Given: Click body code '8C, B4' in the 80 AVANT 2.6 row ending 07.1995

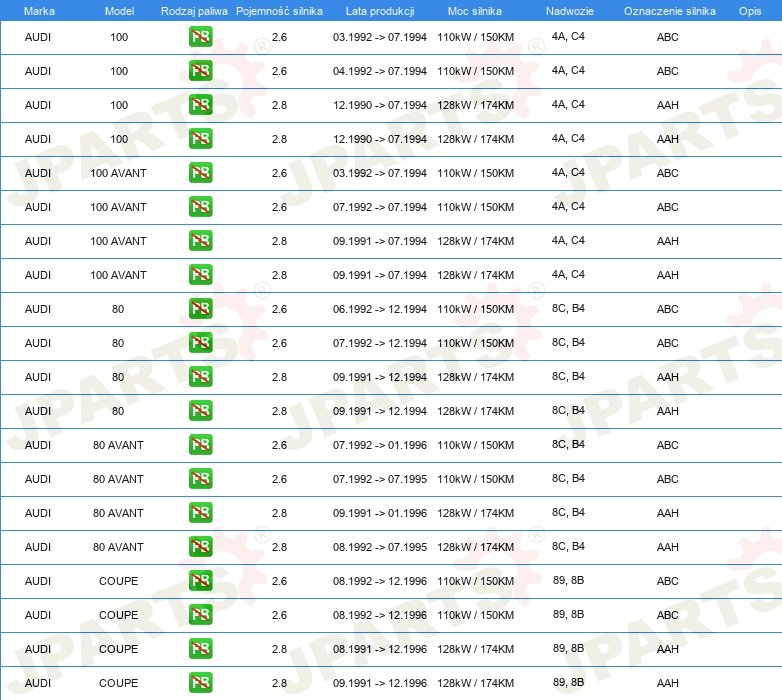Looking at the screenshot, I should [568, 478].
